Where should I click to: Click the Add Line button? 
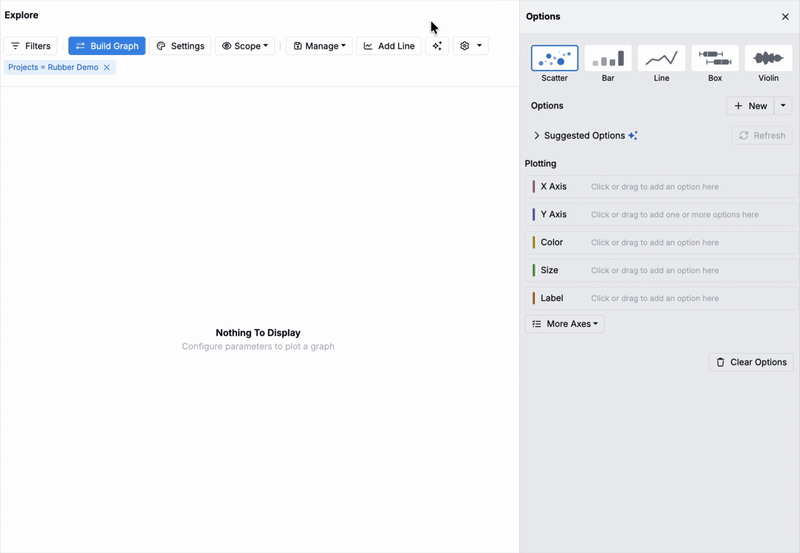point(389,46)
